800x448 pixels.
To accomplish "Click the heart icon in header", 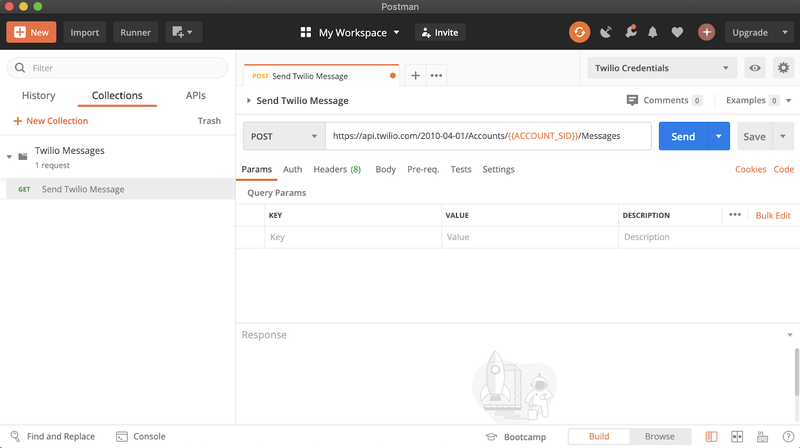I will pyautogui.click(x=677, y=32).
